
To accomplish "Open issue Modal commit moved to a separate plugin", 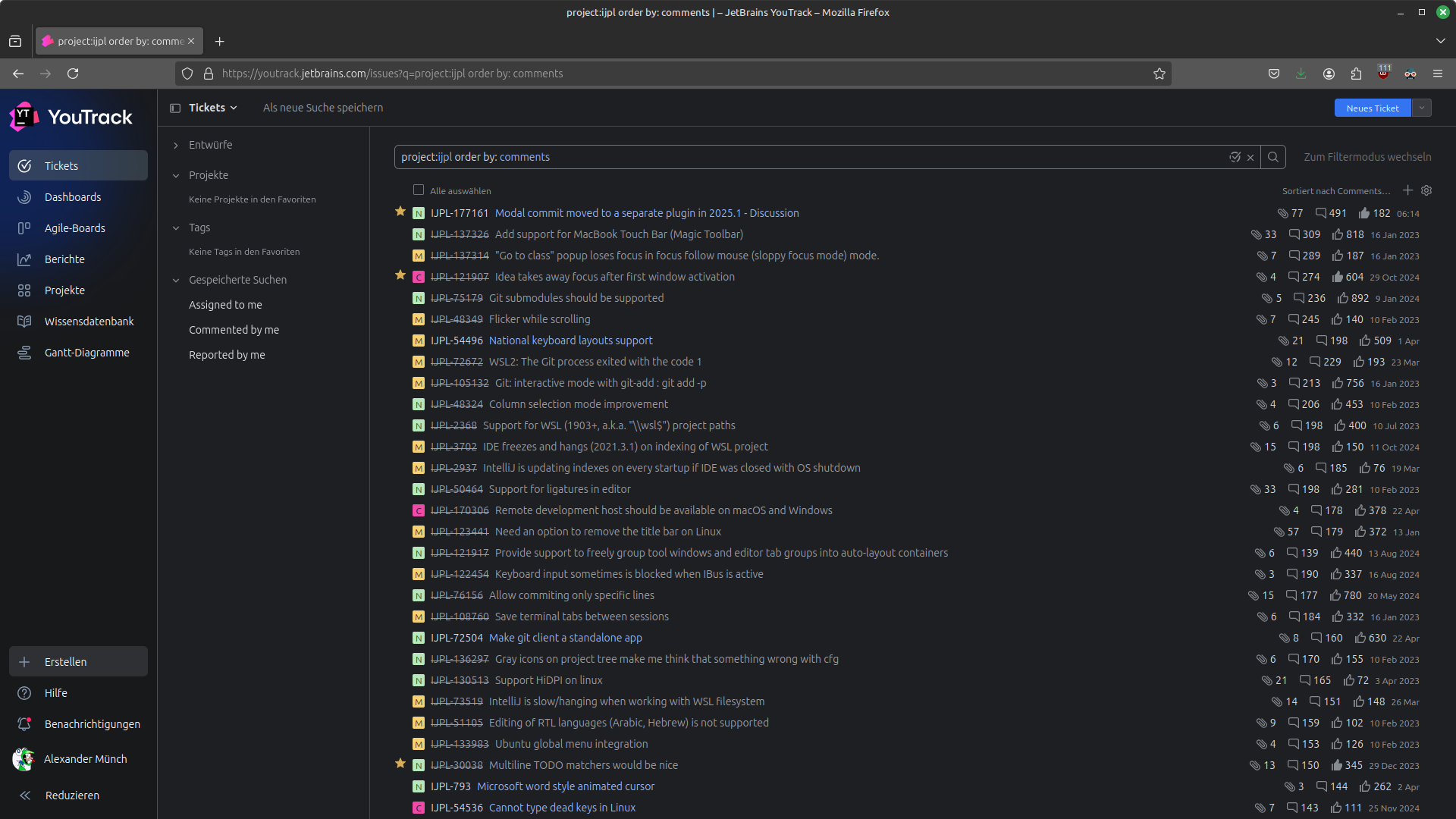I will click(x=647, y=213).
